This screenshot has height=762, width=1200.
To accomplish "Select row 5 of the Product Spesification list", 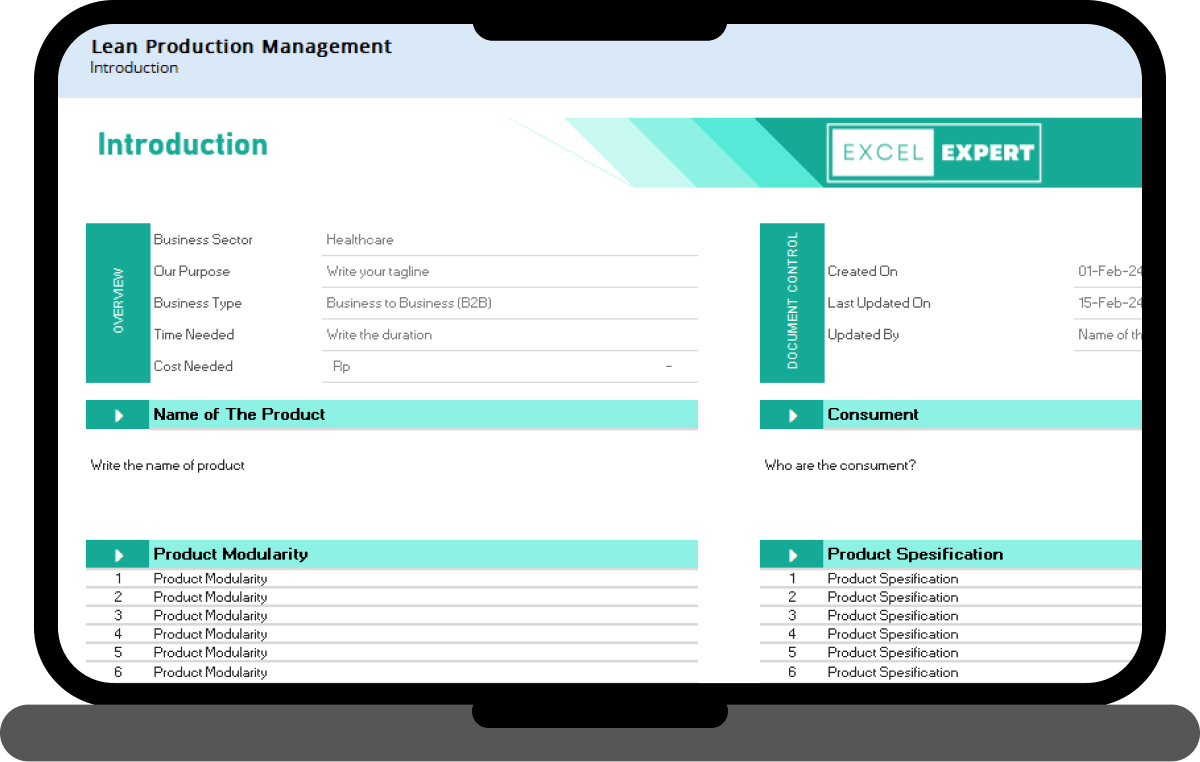I will click(892, 653).
